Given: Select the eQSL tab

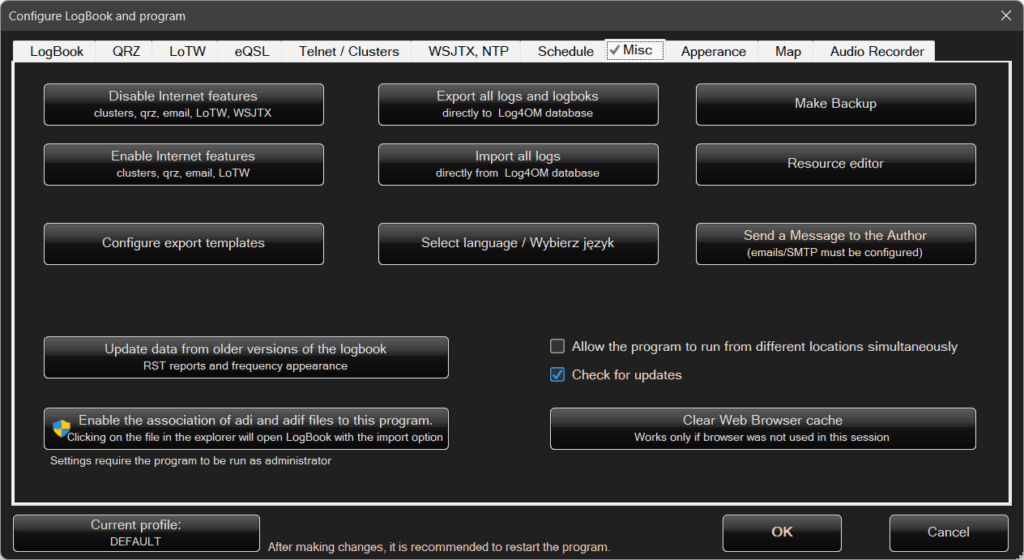Looking at the screenshot, I should pos(251,51).
